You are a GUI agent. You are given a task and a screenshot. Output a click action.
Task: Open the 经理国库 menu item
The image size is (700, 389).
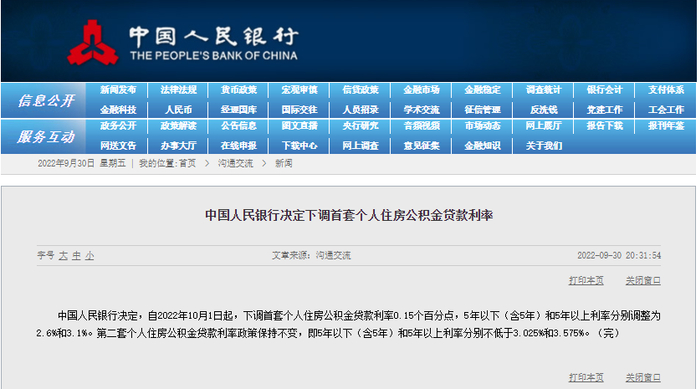click(239, 109)
